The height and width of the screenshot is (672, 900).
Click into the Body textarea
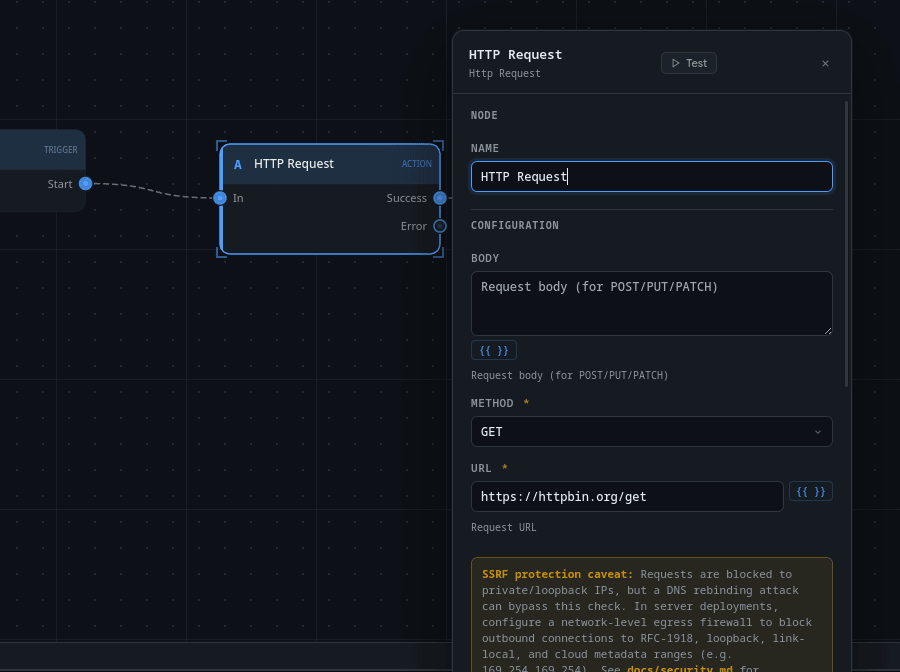(651, 304)
